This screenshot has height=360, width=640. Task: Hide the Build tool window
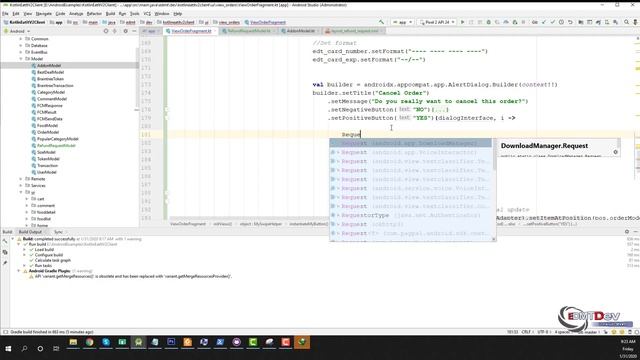point(636,232)
